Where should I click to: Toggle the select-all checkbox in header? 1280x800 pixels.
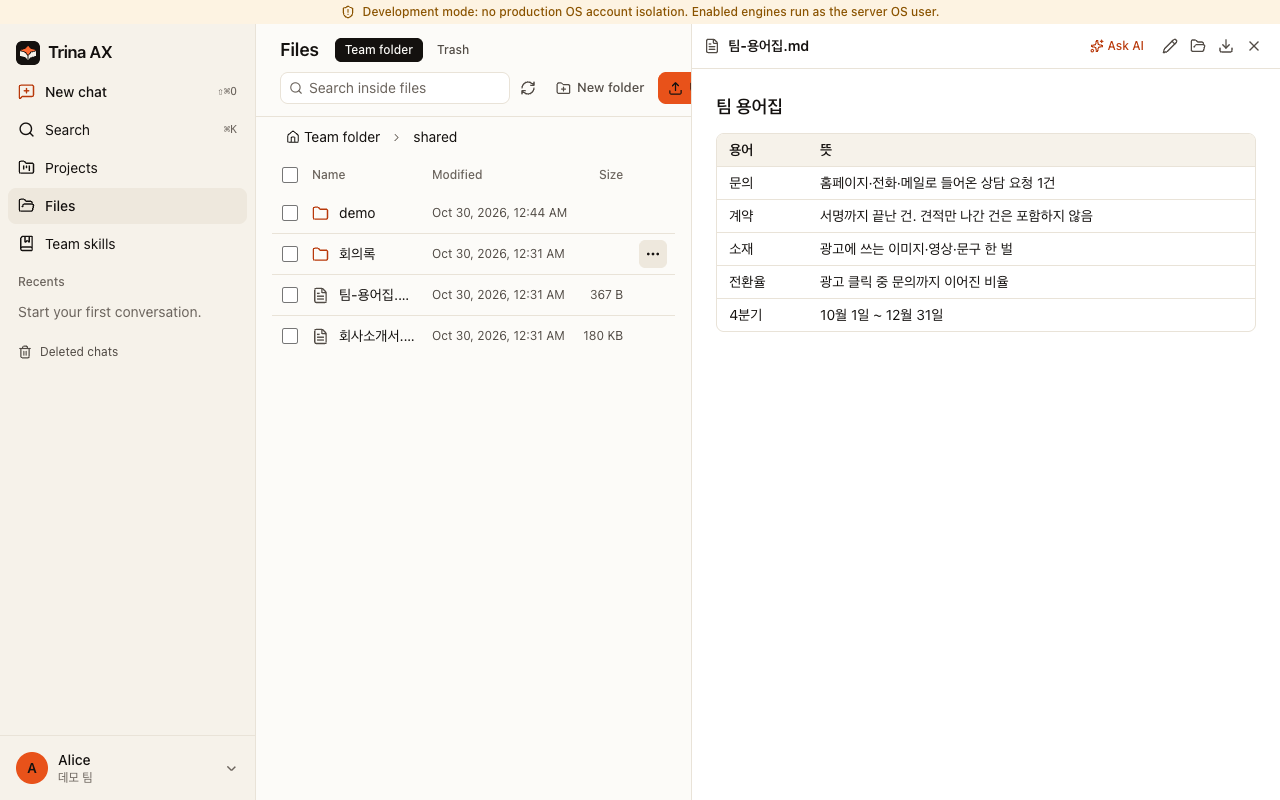[x=290, y=175]
